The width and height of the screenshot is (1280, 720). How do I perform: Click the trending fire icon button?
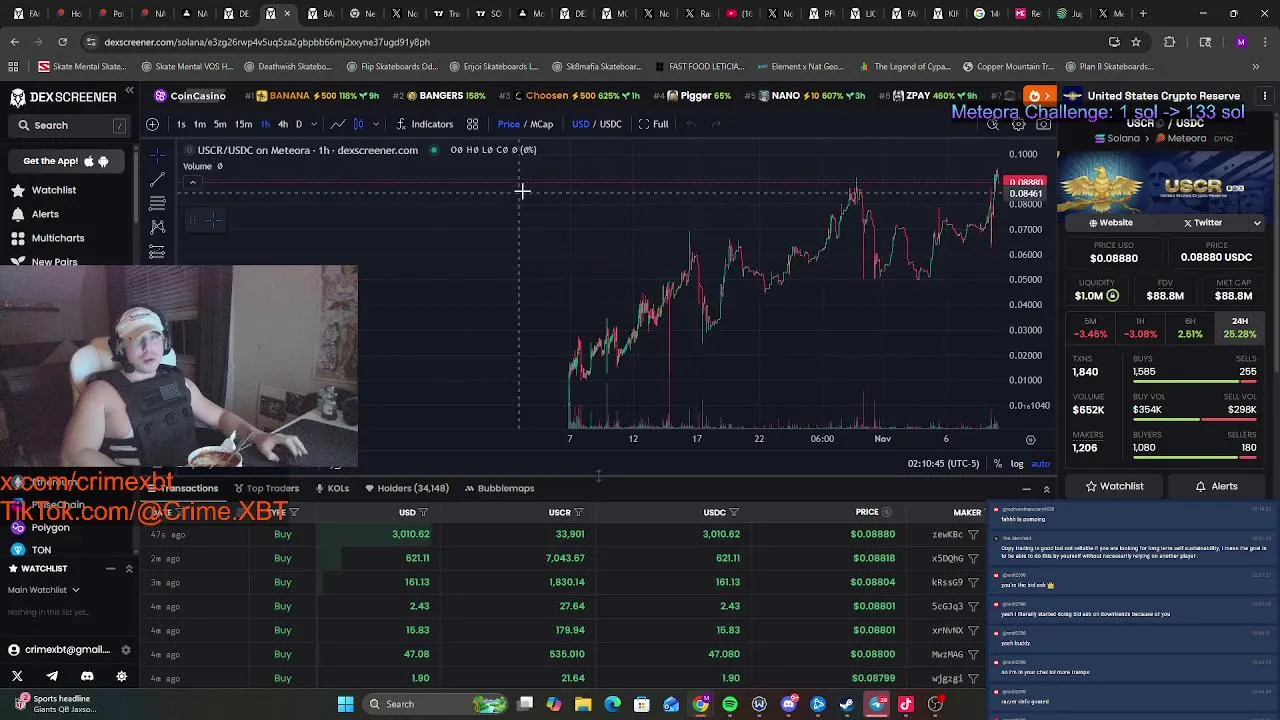[x=1039, y=96]
